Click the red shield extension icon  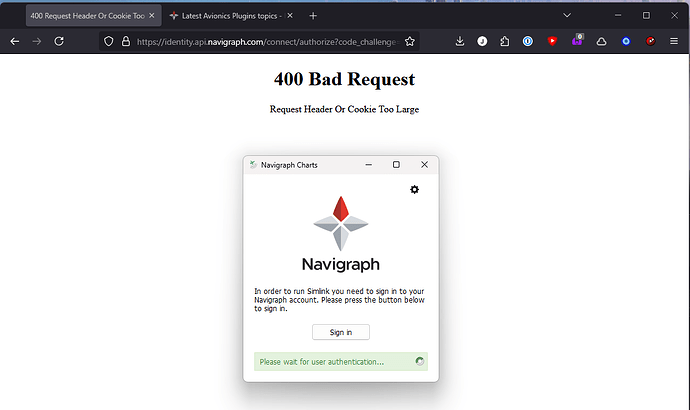click(552, 41)
